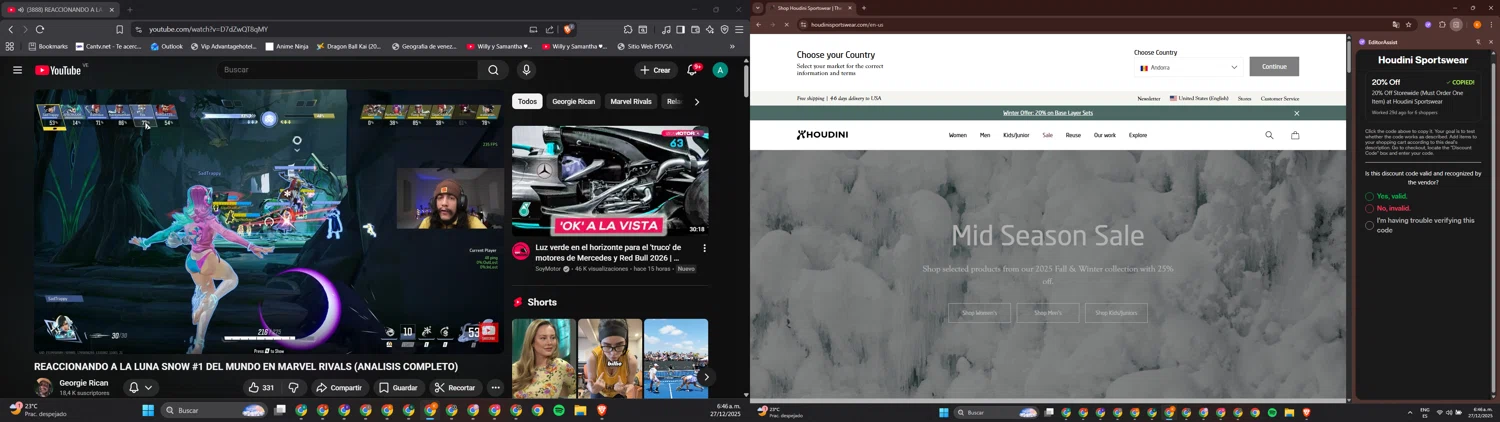This screenshot has height=422, width=1500.
Task: Close the Winter Offer banner with X
Action: point(1297,113)
